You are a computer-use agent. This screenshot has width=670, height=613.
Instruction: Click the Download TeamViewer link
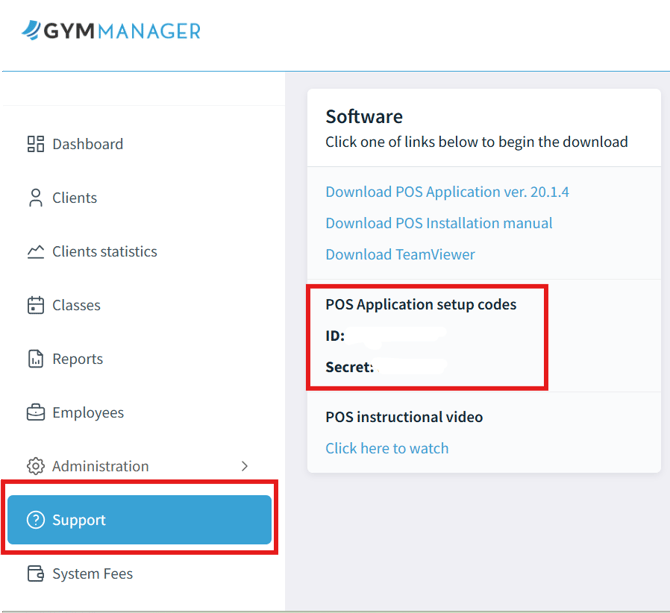(400, 254)
